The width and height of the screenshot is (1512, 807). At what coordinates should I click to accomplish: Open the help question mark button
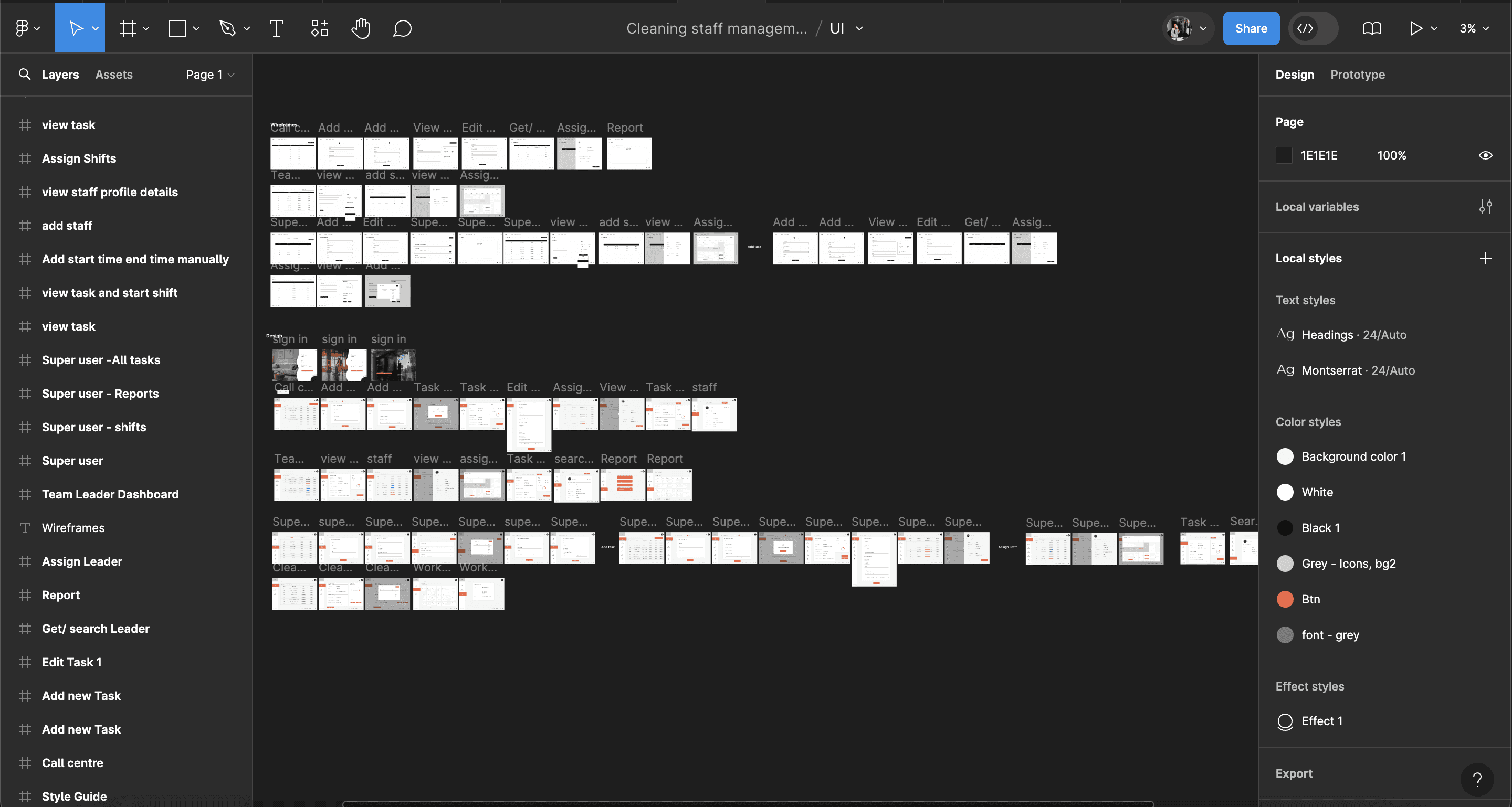coord(1477,779)
